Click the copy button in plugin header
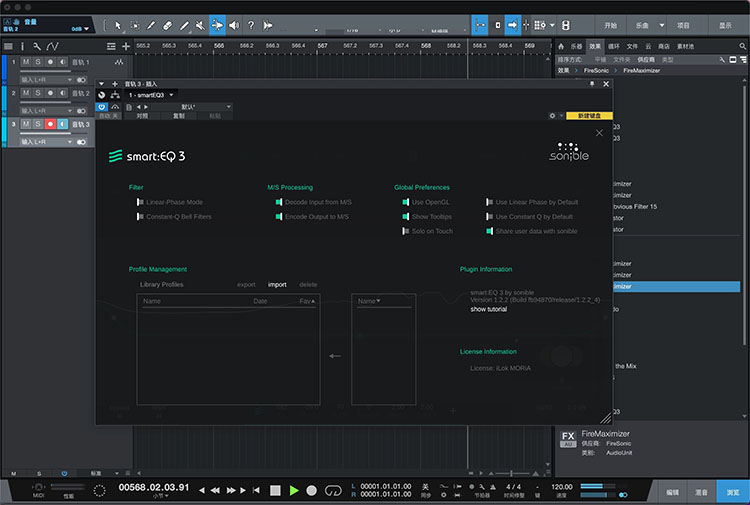 (178, 116)
